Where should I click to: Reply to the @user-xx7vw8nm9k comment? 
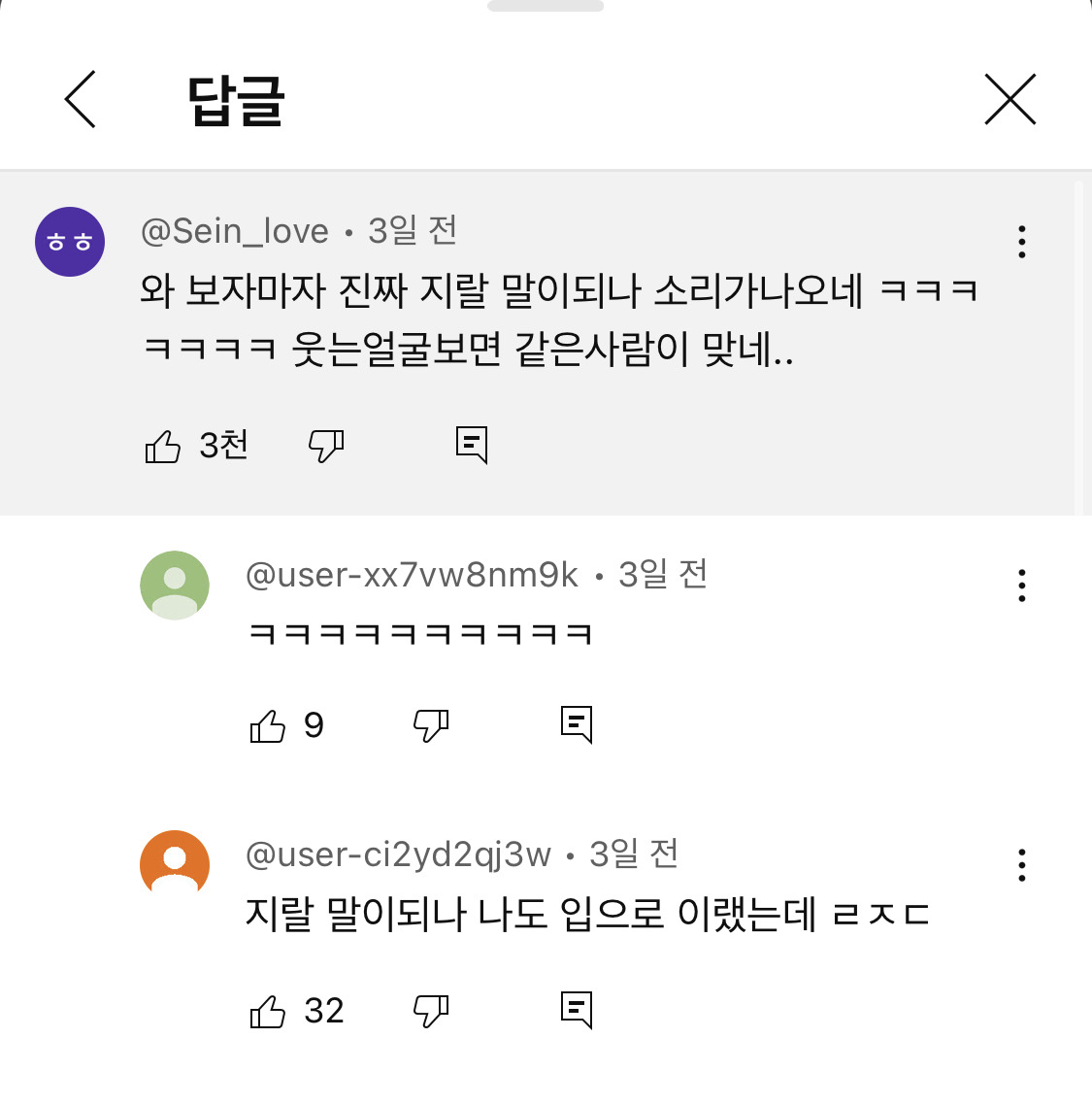pos(577,724)
